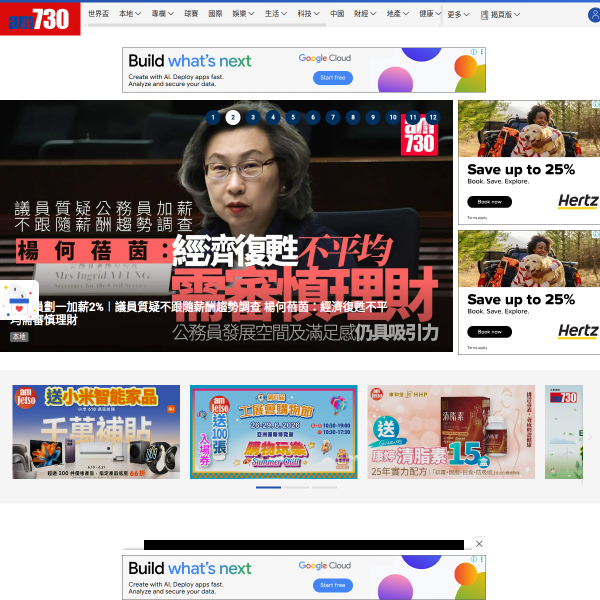The height and width of the screenshot is (600, 600).
Task: Click Hertz logo in lower Hertz ad
Action: pyautogui.click(x=578, y=331)
